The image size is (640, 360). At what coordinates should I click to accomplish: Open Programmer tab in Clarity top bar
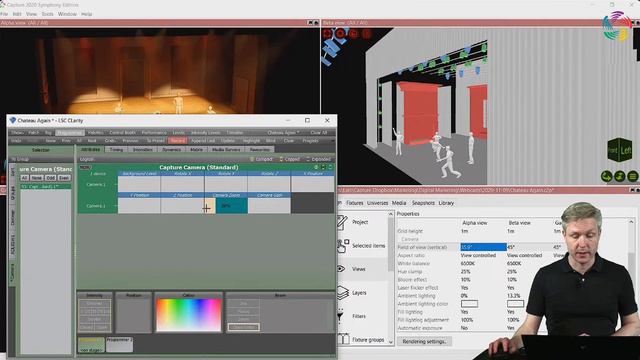coord(69,133)
